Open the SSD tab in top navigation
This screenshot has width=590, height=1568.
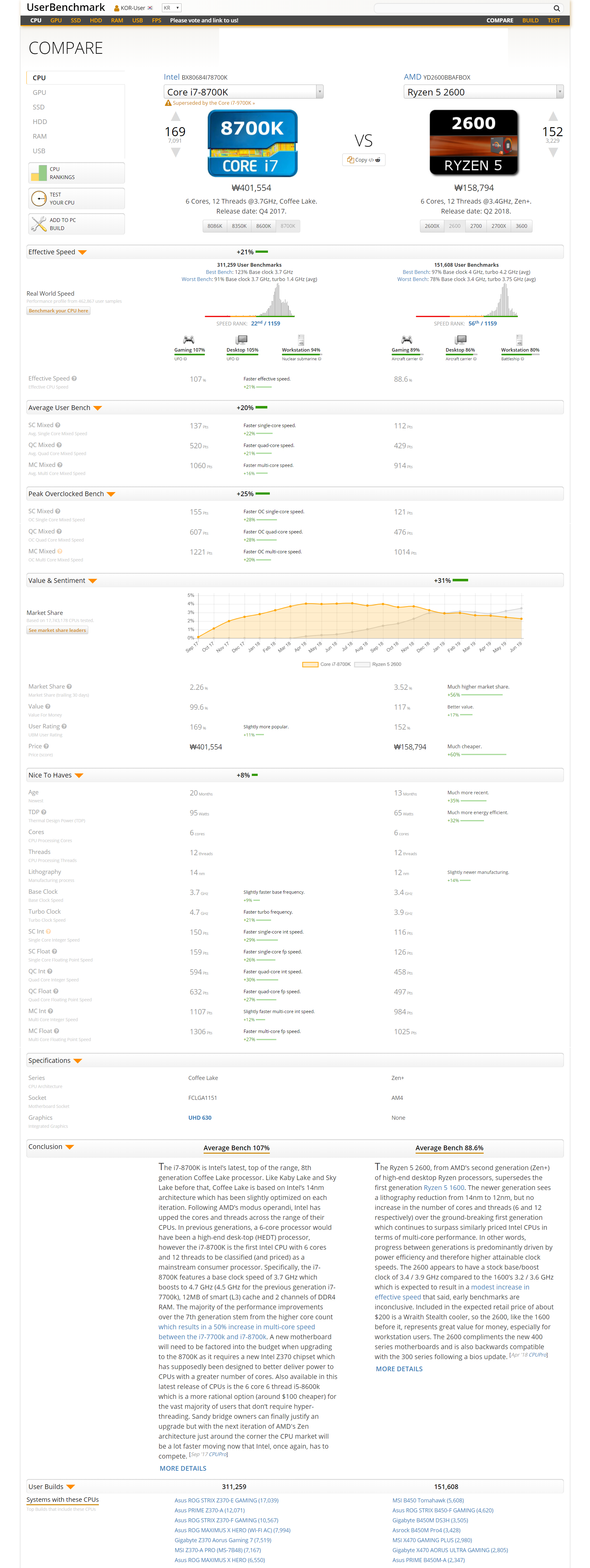click(76, 20)
